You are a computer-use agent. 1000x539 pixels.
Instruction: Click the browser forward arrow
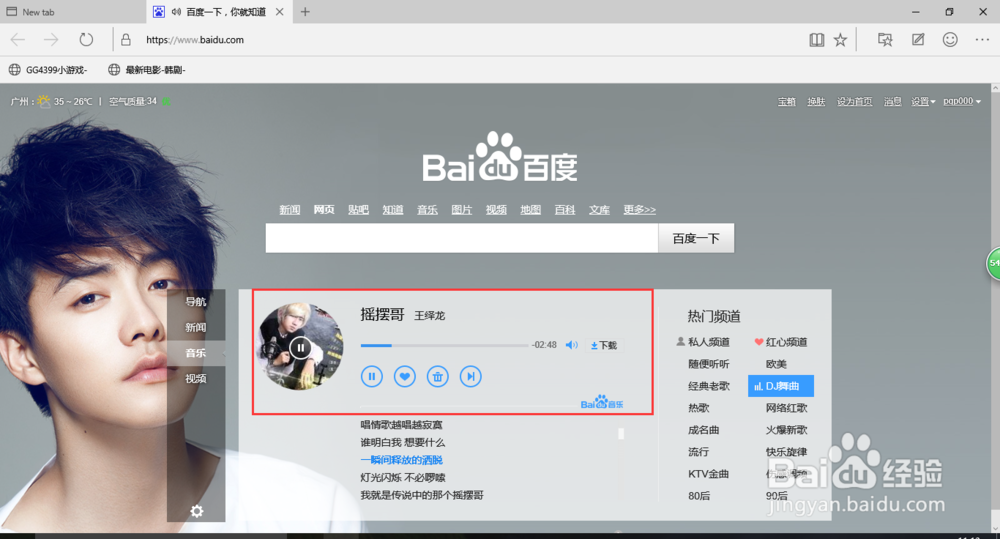click(51, 40)
